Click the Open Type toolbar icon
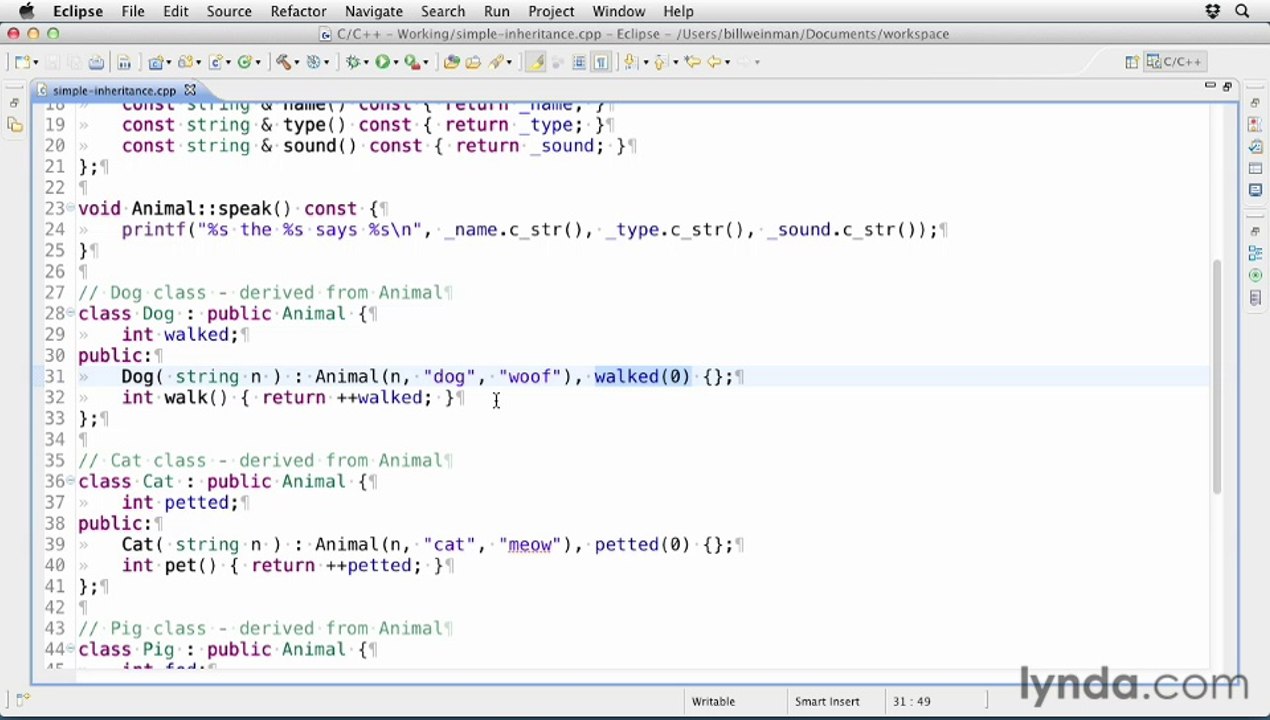The height and width of the screenshot is (720, 1270). (x=452, y=62)
